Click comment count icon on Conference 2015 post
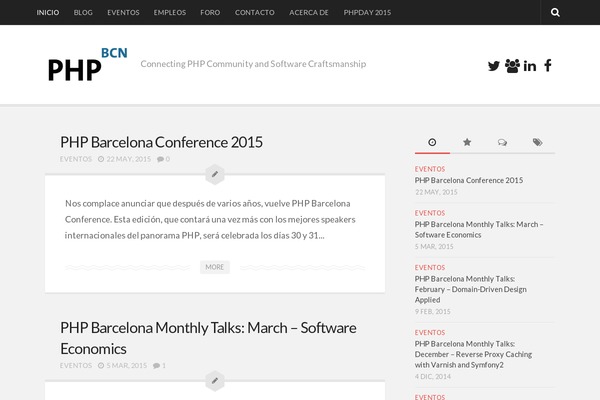Viewport: 600px width, 400px height. click(163, 159)
